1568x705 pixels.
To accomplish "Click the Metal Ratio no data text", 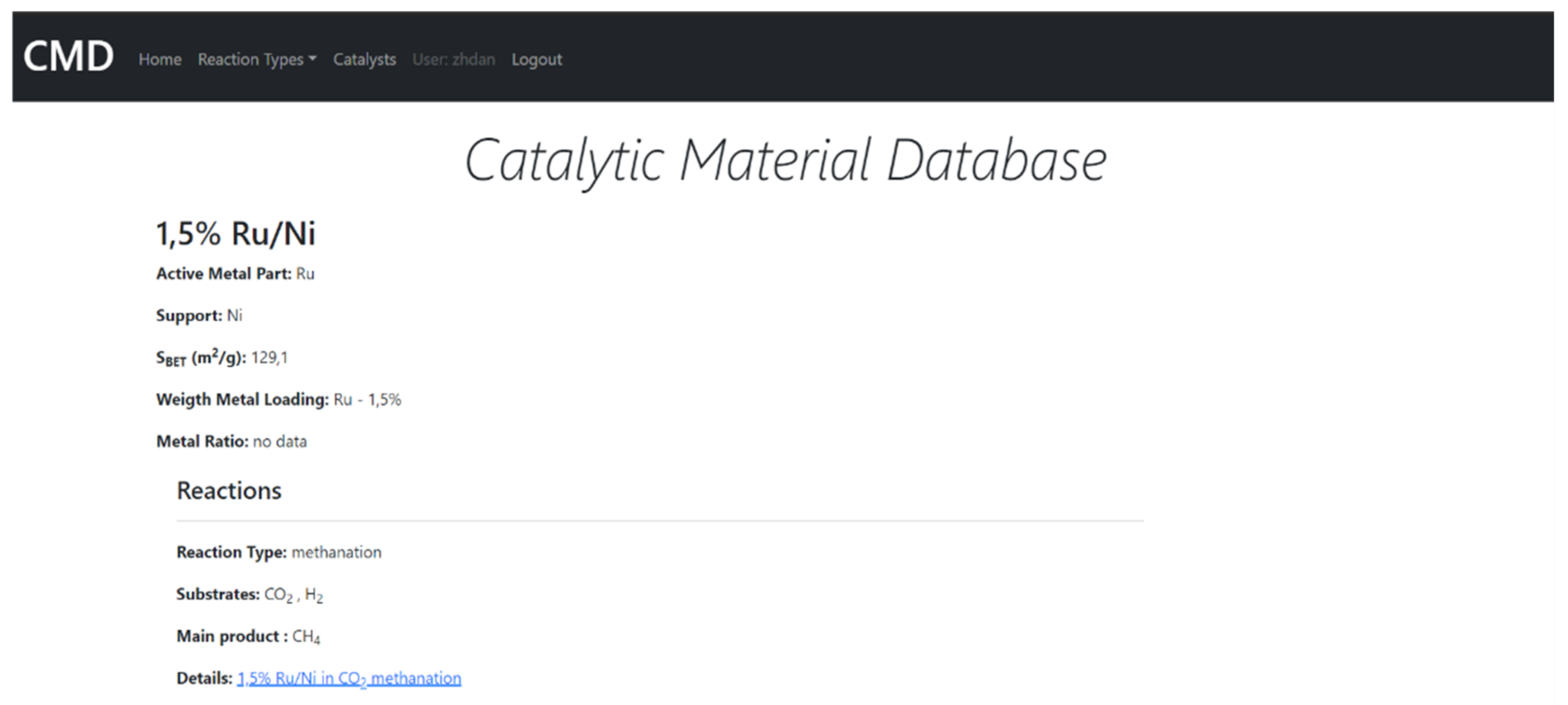I will (279, 441).
